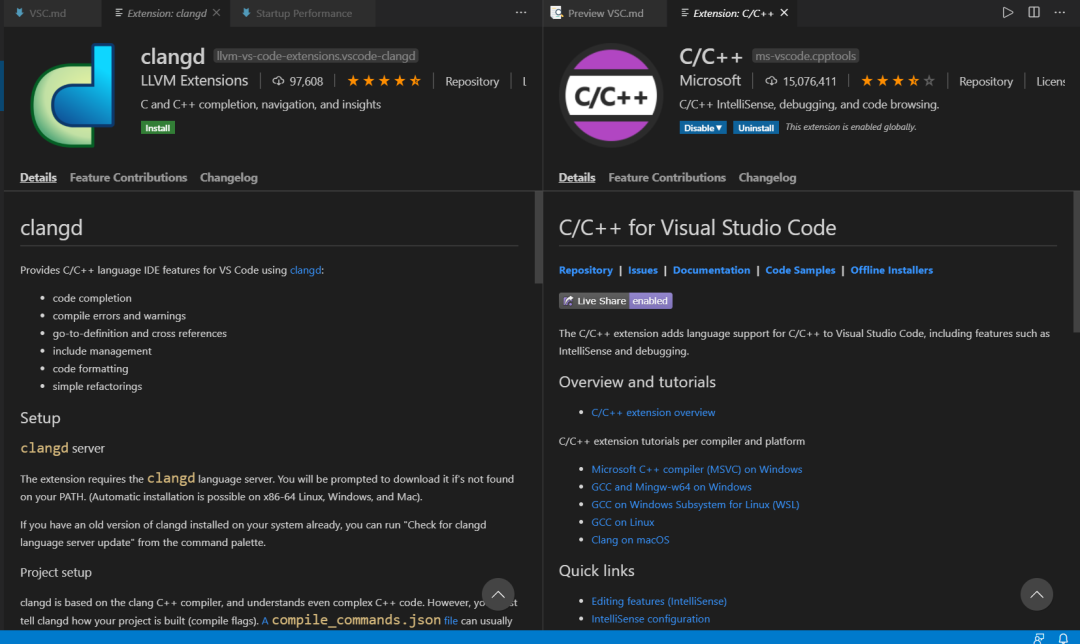Open the C/C++ License link
Image resolution: width=1080 pixels, height=644 pixels.
(1050, 81)
